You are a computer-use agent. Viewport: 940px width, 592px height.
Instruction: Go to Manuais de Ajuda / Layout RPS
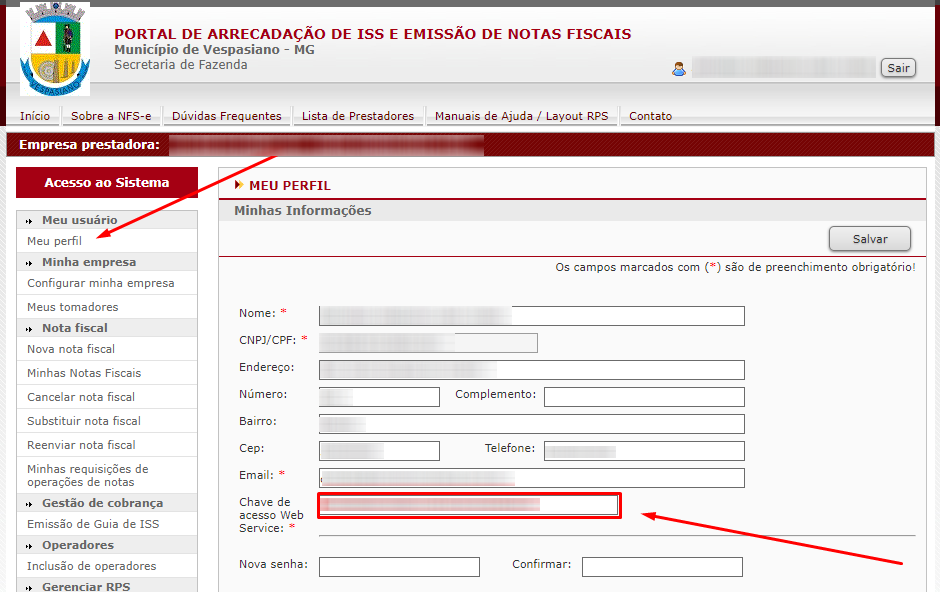pyautogui.click(x=522, y=116)
